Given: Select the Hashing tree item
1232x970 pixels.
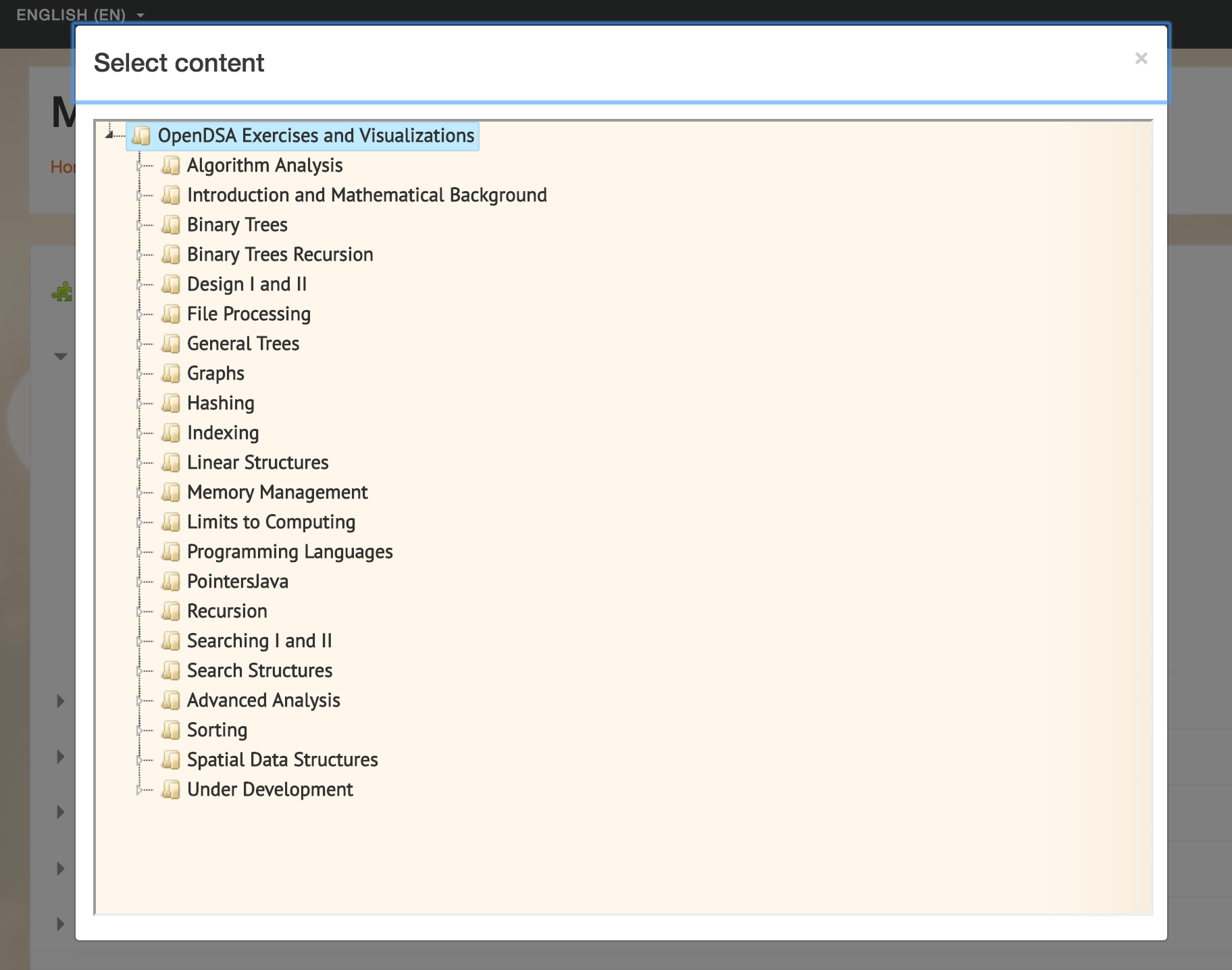Looking at the screenshot, I should (x=221, y=403).
